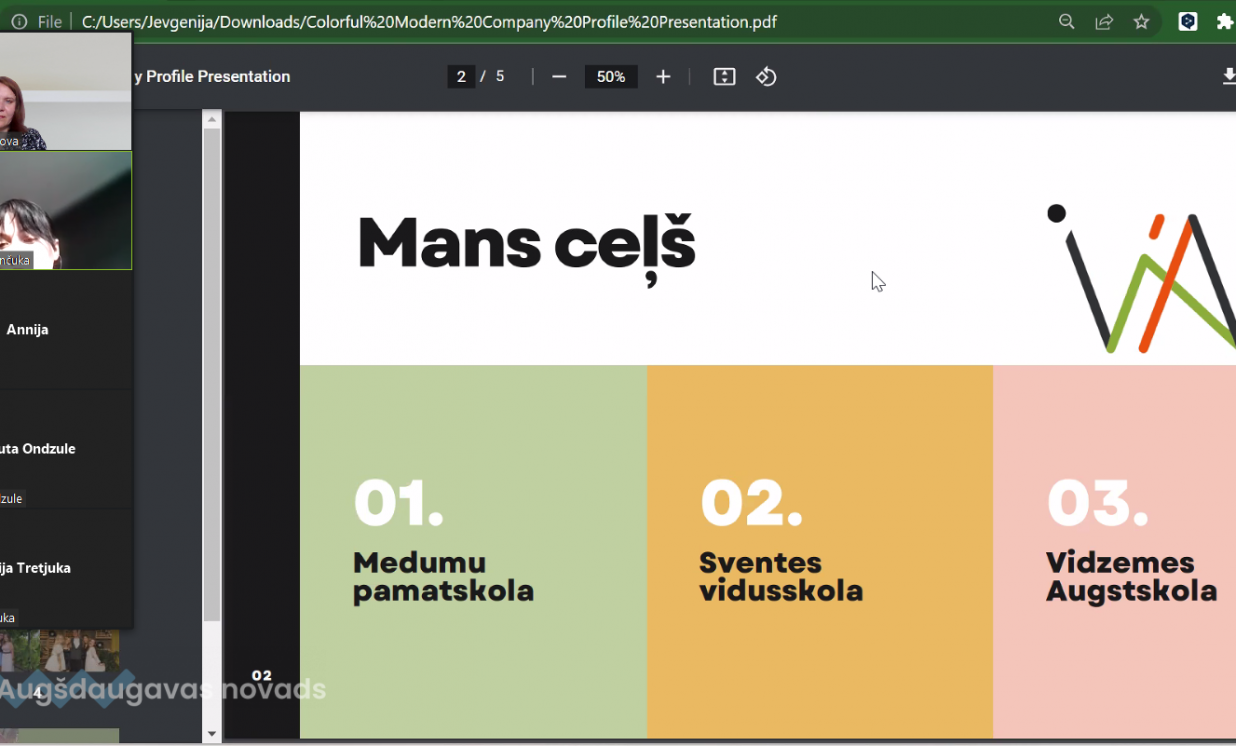The image size is (1236, 746).
Task: Download the PDF file
Action: (1228, 77)
